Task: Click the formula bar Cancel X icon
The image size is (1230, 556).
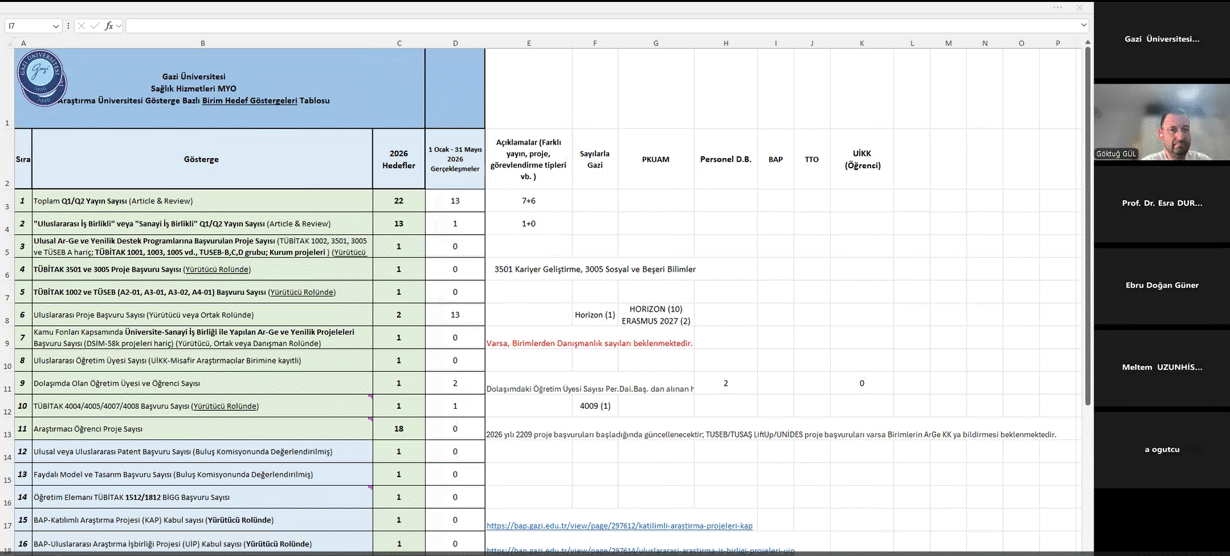Action: (82, 26)
